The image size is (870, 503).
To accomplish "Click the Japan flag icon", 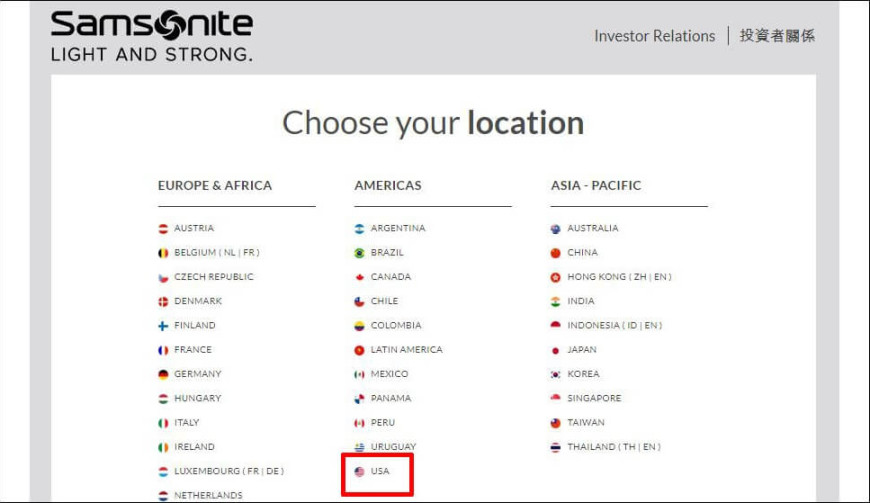I will 555,350.
